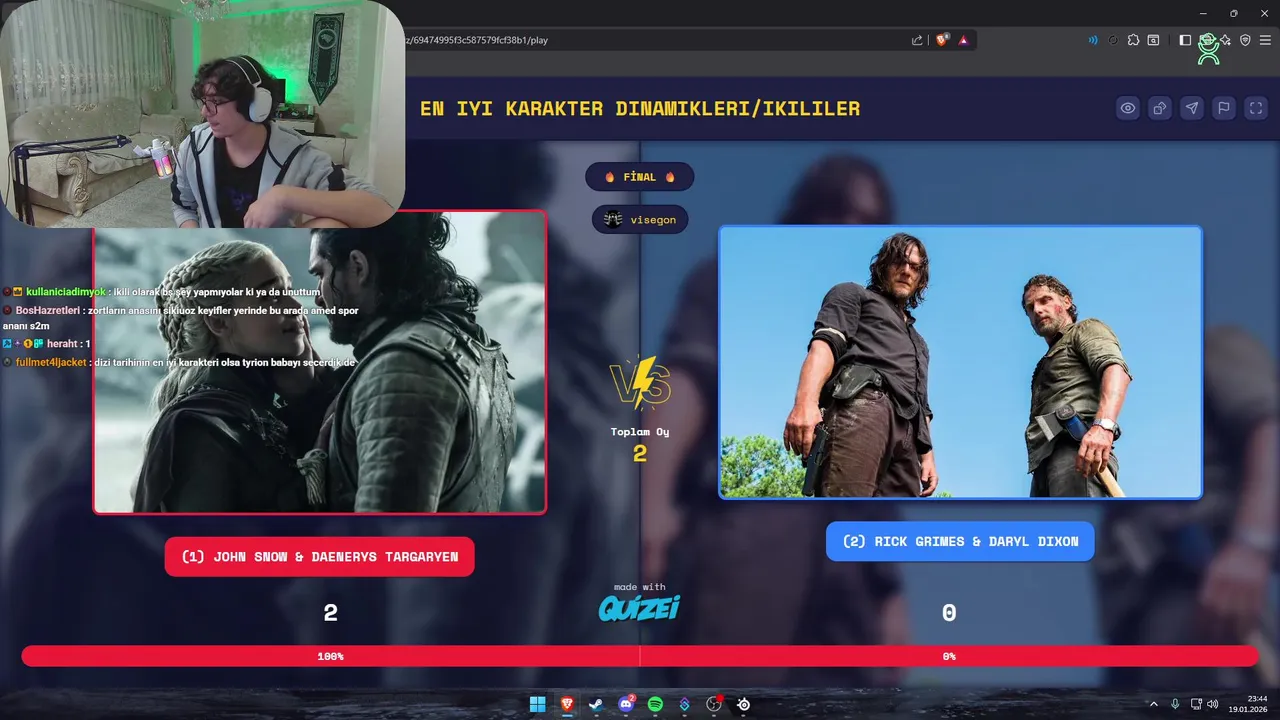Open the purple diamond app in taskbar
The height and width of the screenshot is (720, 1280).
pyautogui.click(x=685, y=704)
